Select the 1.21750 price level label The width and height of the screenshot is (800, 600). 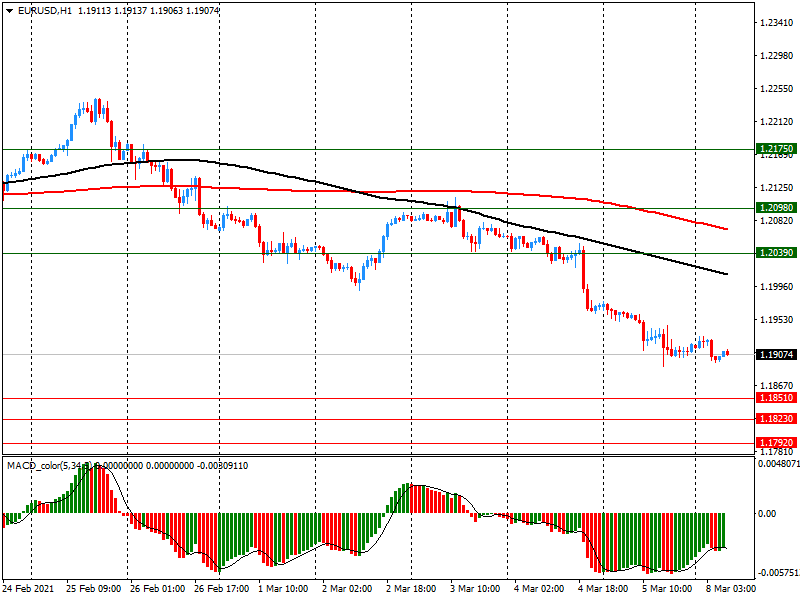click(776, 149)
